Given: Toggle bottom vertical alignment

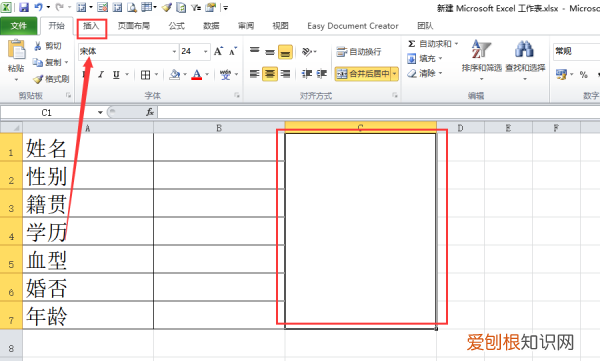Looking at the screenshot, I should tap(285, 51).
